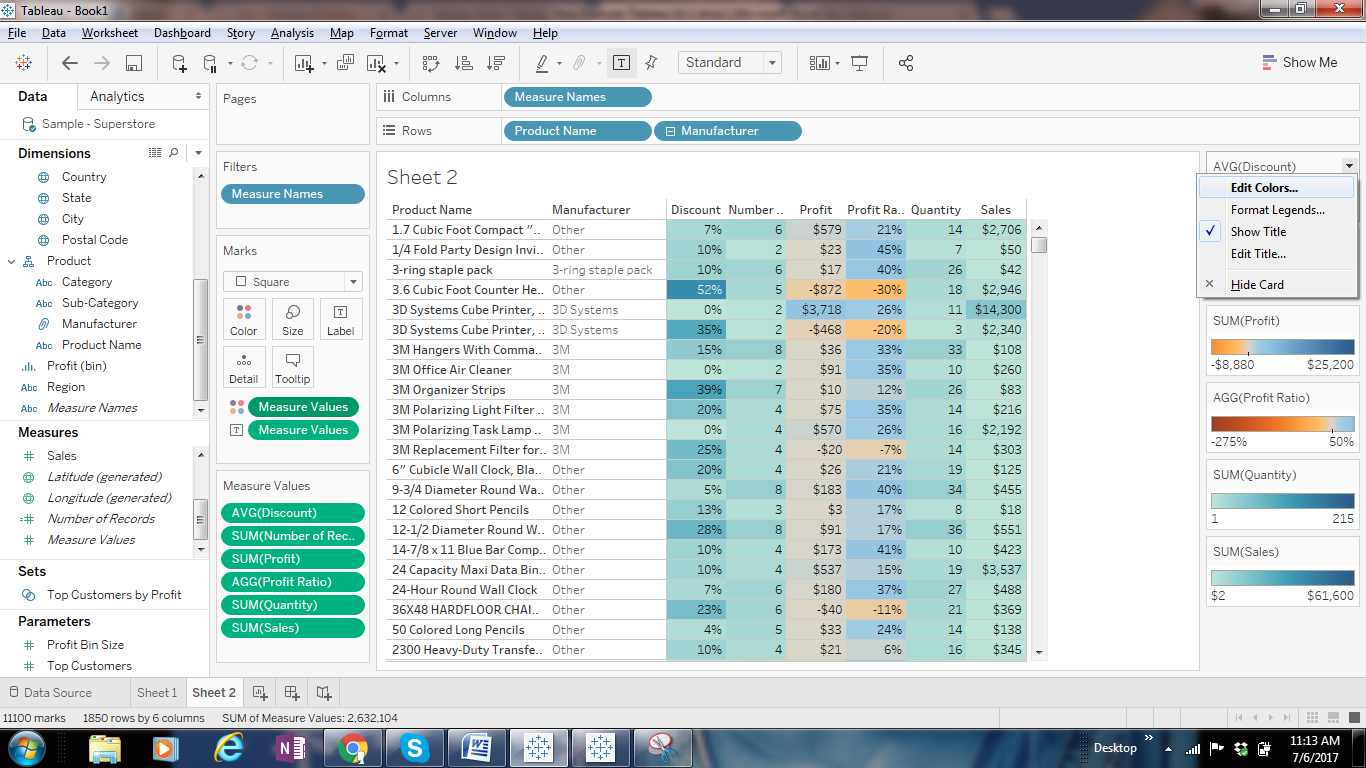The image size is (1366, 768).
Task: Click the Color card in Marks
Action: 244,319
